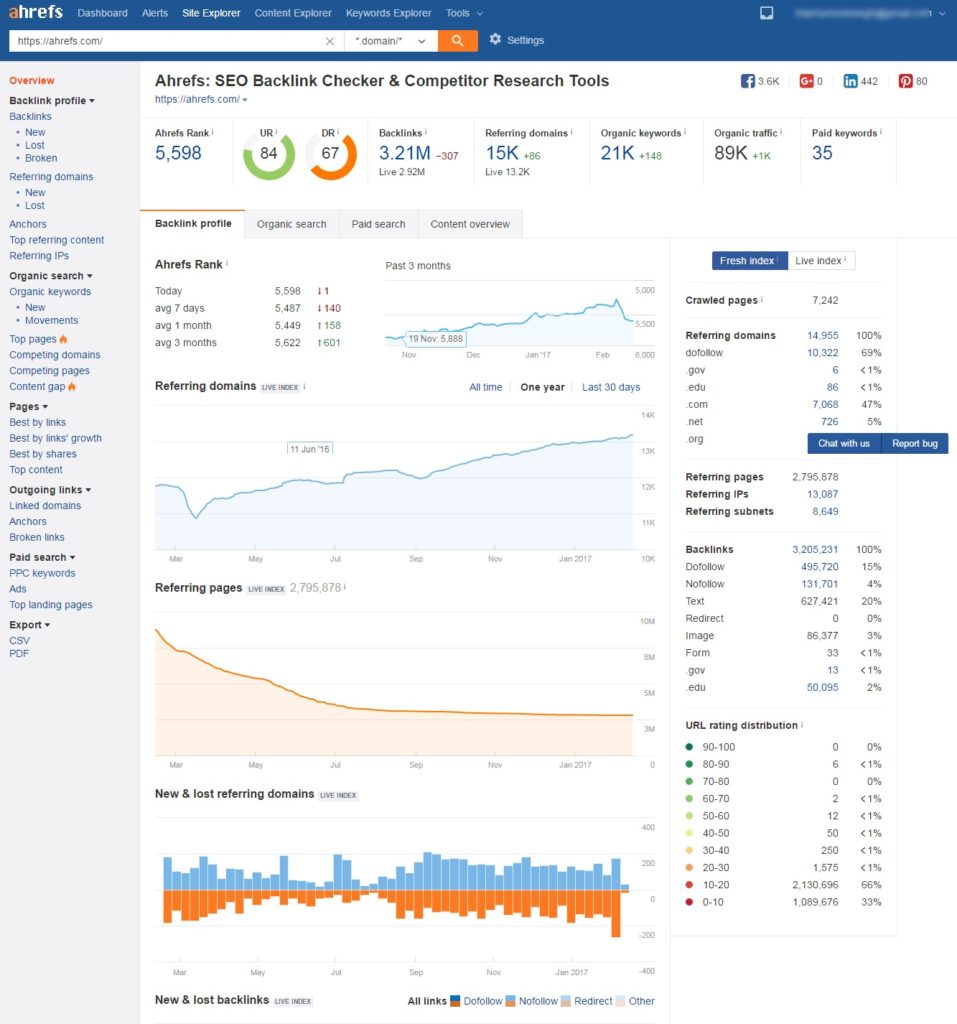
Task: Click the DR 67 gauge
Action: click(331, 154)
